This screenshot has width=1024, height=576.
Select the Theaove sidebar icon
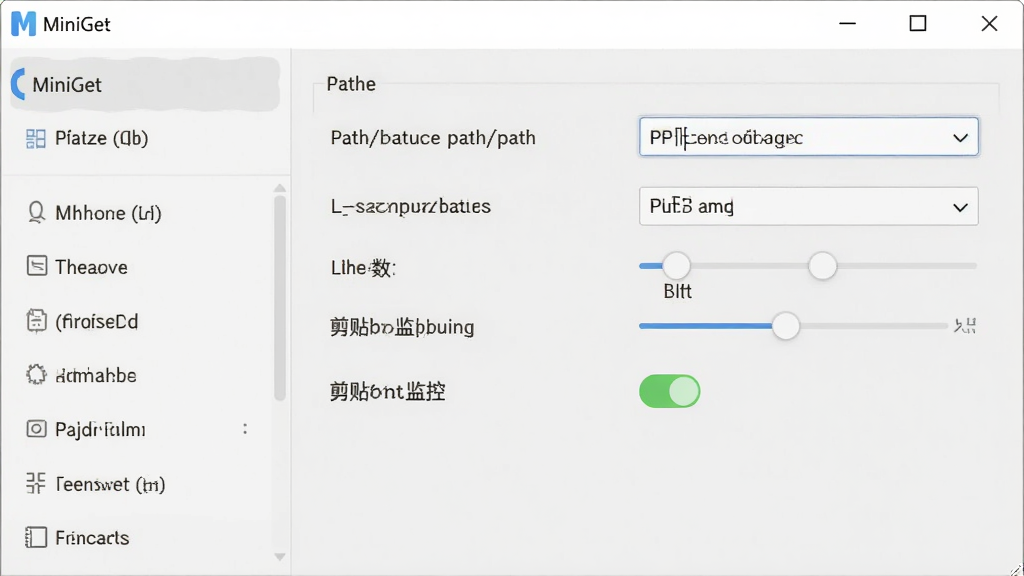click(x=37, y=266)
